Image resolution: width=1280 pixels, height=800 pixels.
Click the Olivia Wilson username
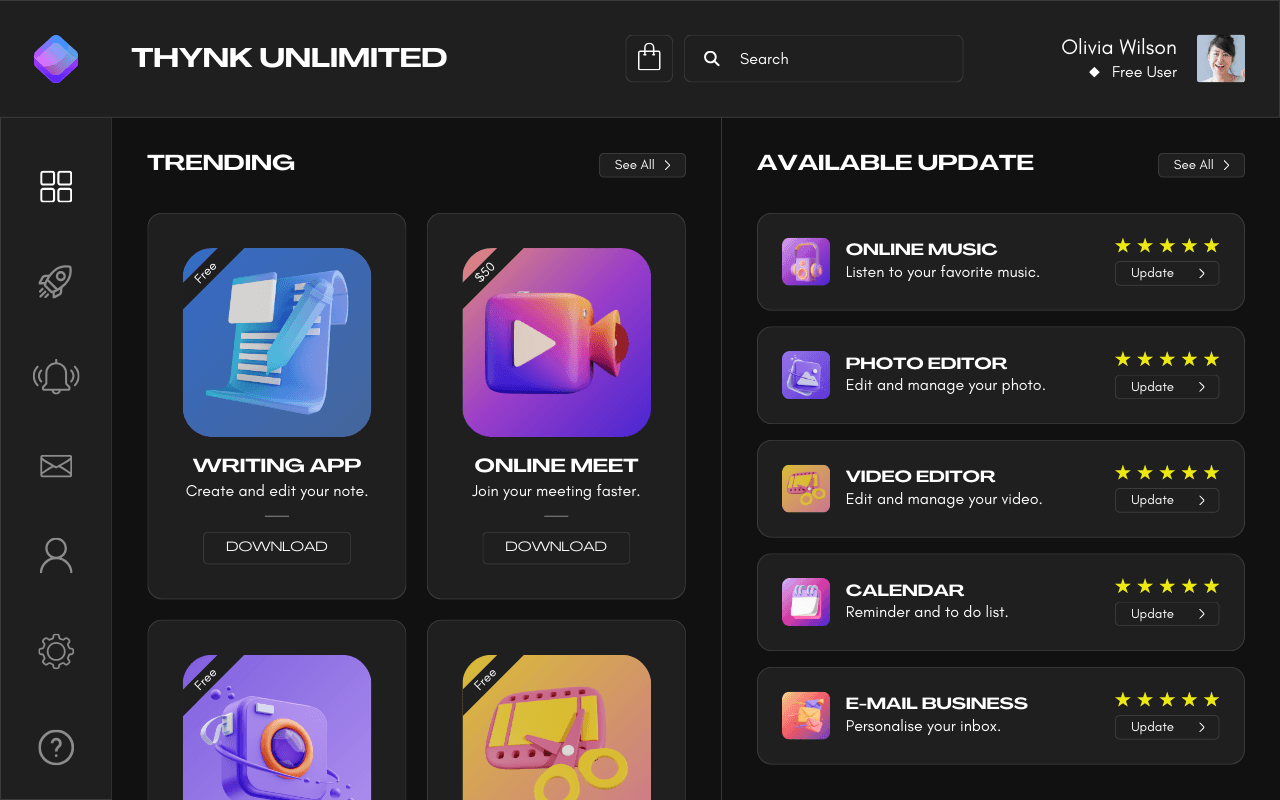tap(1119, 47)
